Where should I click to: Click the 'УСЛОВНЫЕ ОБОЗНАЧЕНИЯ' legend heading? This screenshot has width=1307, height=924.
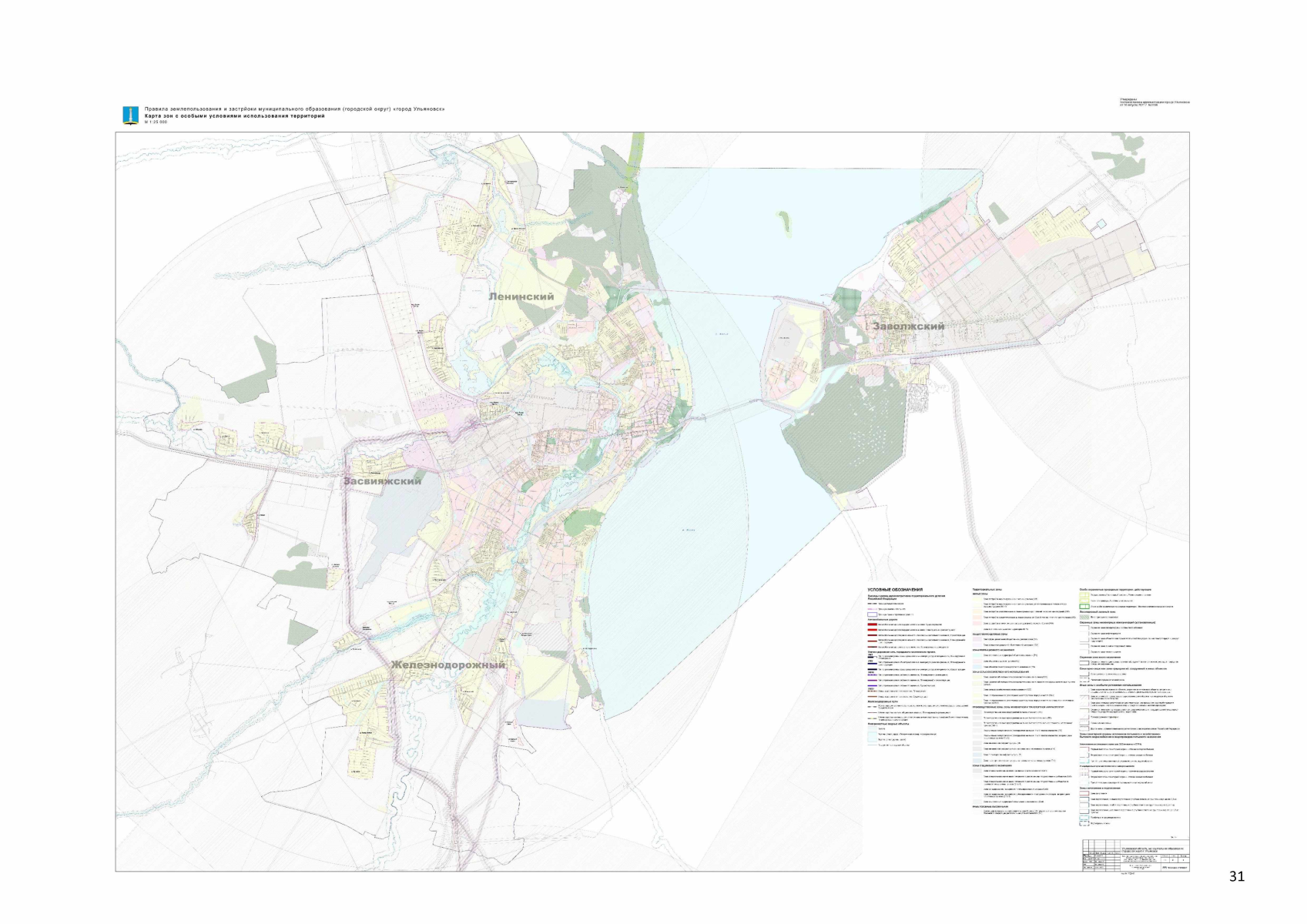point(896,591)
